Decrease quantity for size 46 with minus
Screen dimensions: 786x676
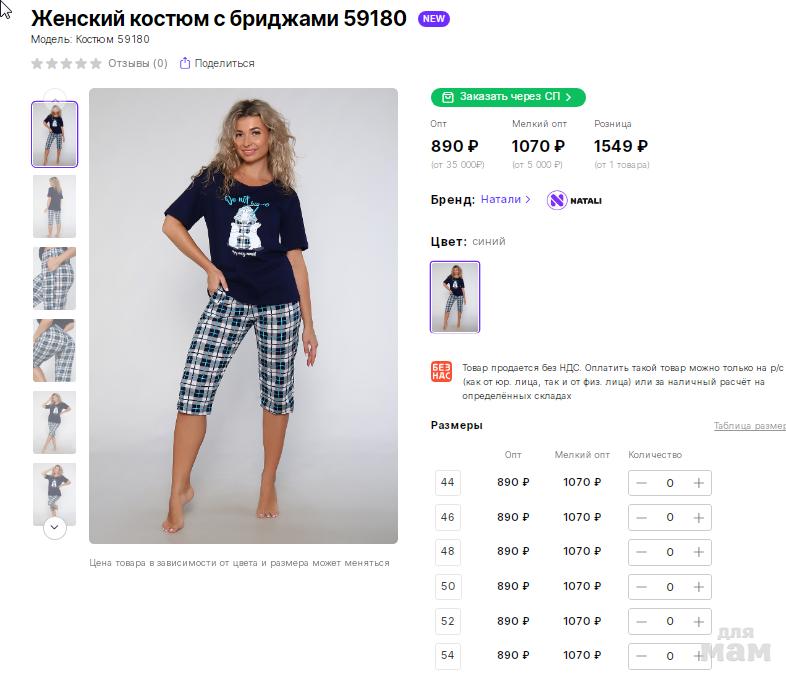pyautogui.click(x=641, y=518)
